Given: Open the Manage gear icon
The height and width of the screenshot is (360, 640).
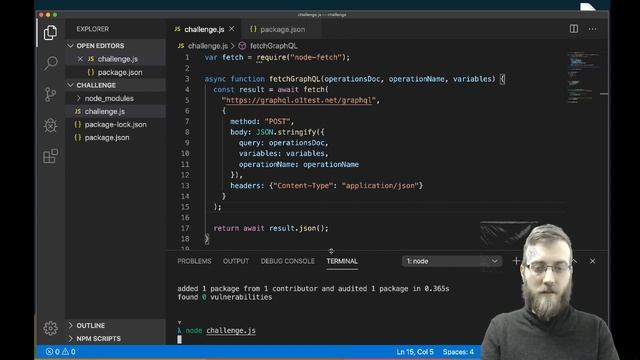Looking at the screenshot, I should [x=50, y=328].
